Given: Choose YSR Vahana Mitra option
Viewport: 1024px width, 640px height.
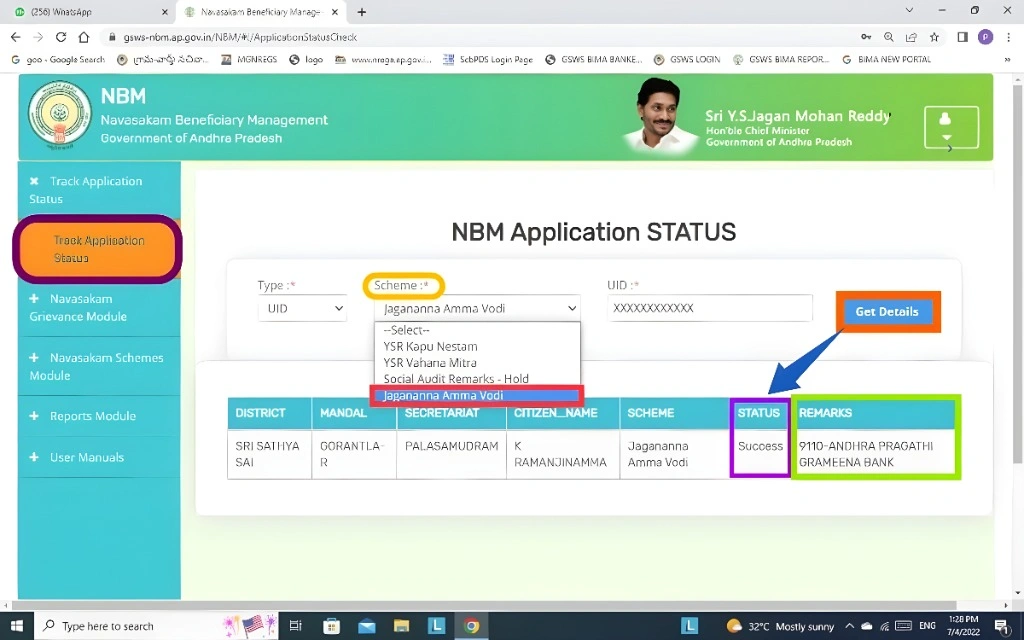Looking at the screenshot, I should (x=477, y=362).
